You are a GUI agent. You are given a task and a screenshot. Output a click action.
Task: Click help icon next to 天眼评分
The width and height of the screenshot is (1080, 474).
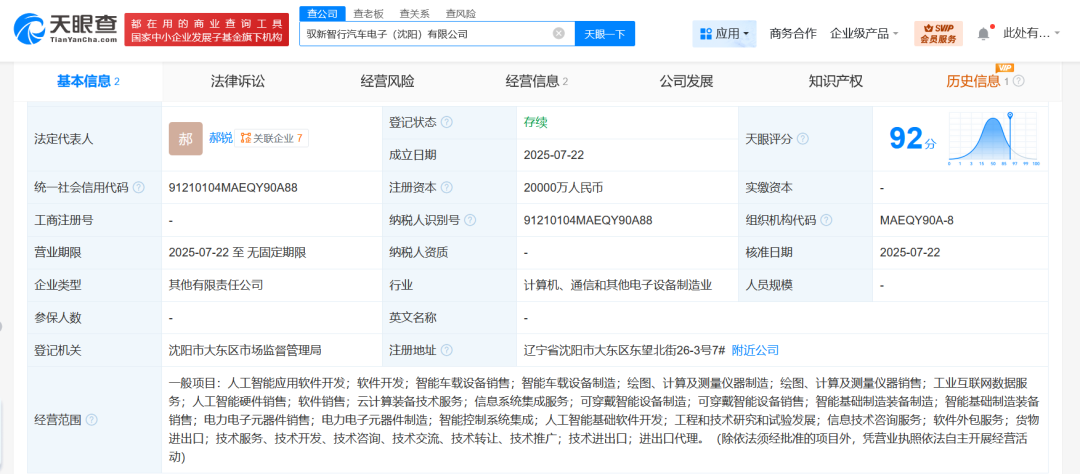click(x=802, y=138)
